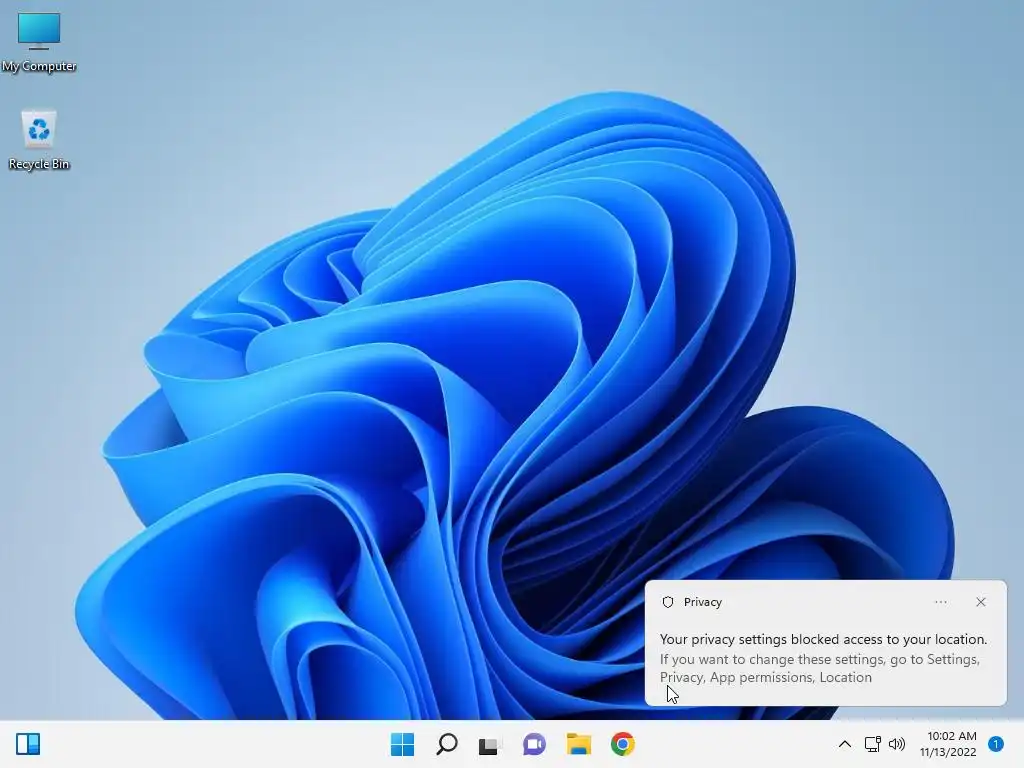Show hidden system tray icons

tap(844, 744)
